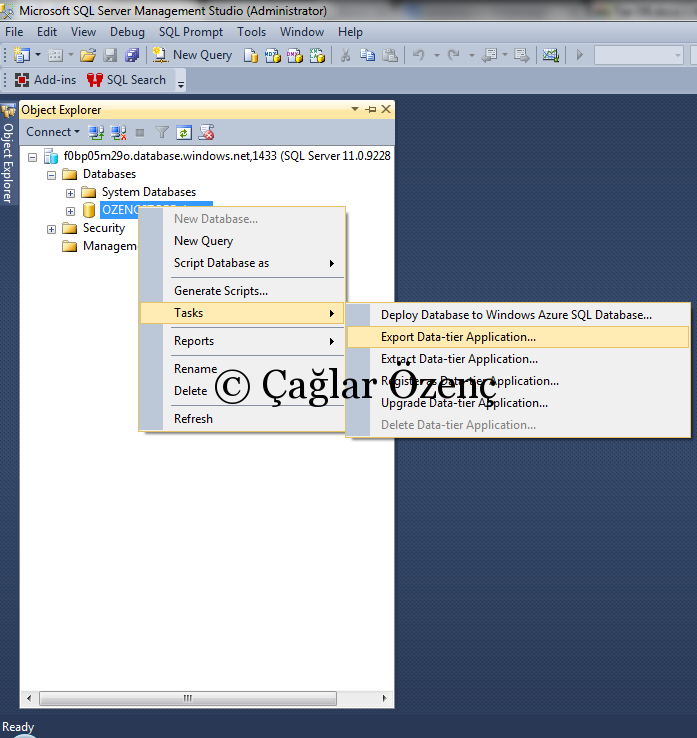Image resolution: width=697 pixels, height=738 pixels.
Task: Open the SQL Prompt toolbar options arrow
Action: (x=181, y=84)
